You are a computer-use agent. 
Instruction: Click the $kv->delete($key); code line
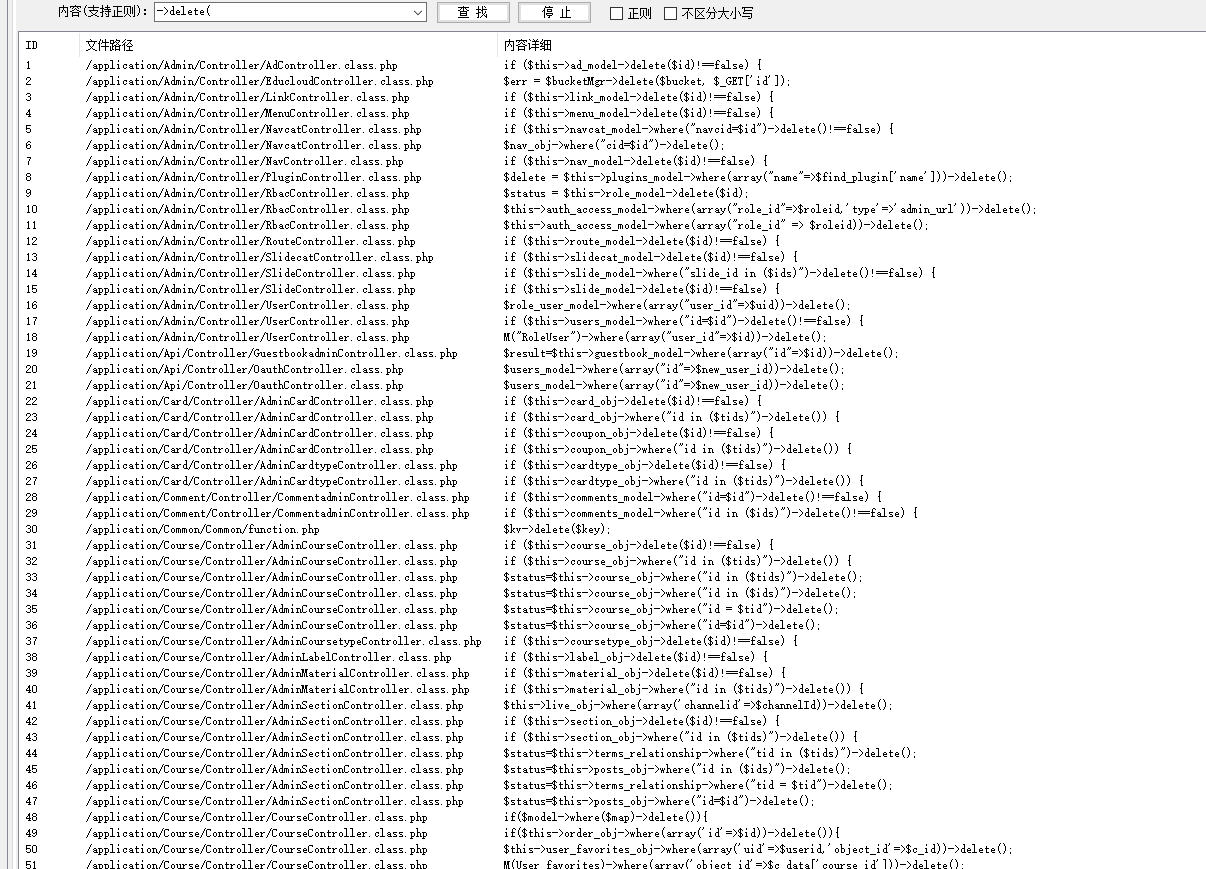[x=556, y=529]
